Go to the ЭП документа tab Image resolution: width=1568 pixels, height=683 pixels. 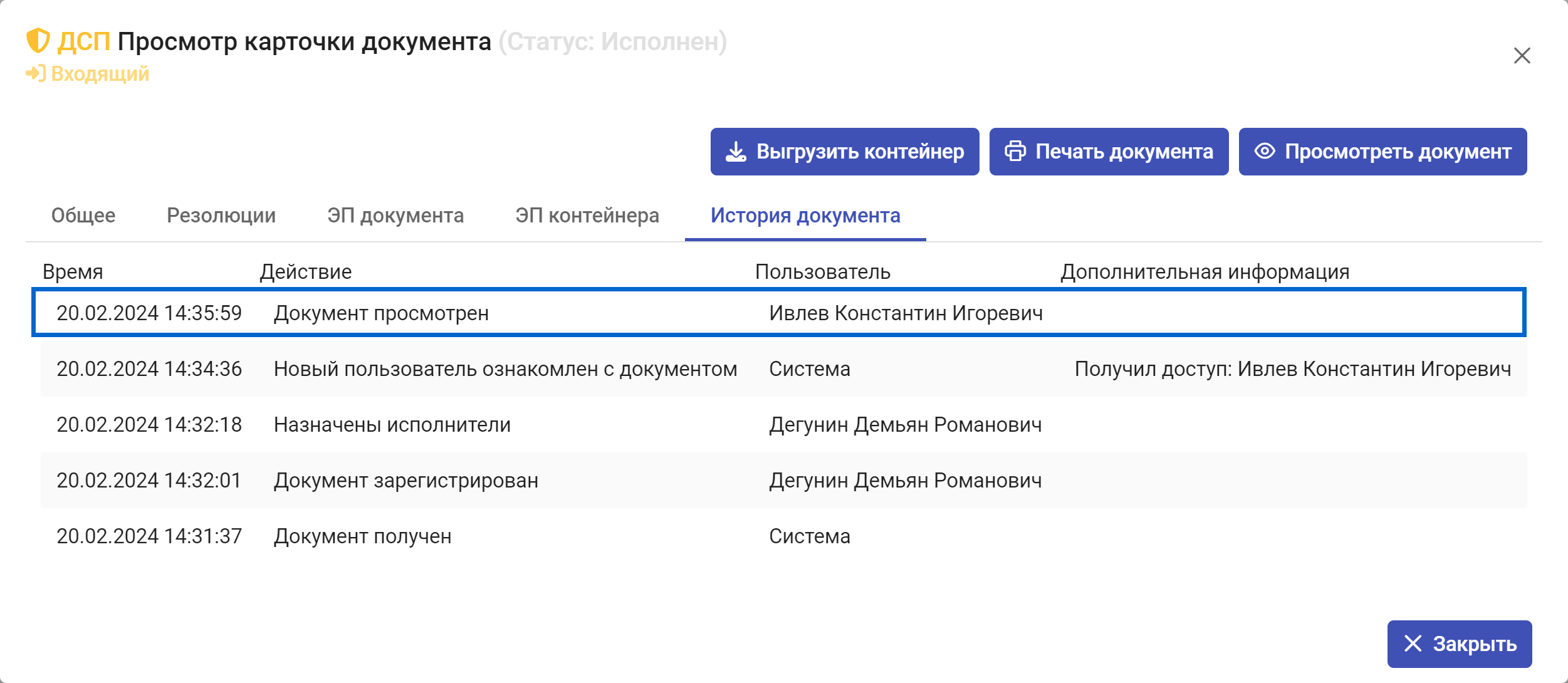click(395, 216)
